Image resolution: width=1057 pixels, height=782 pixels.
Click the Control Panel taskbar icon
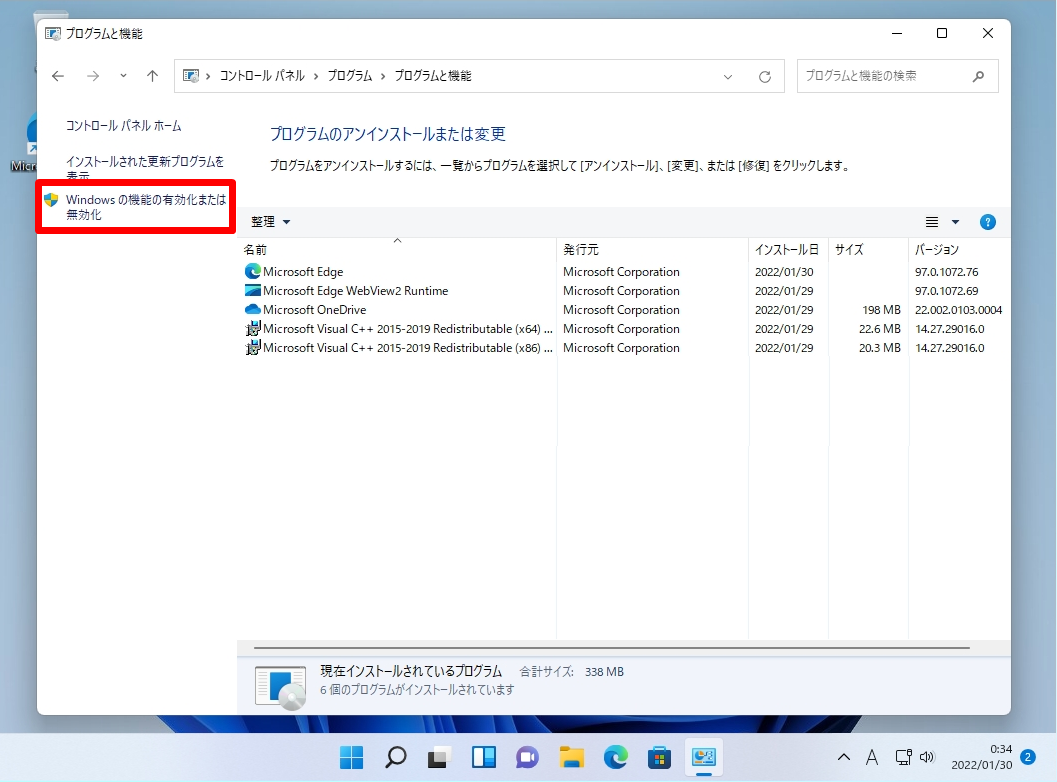704,758
